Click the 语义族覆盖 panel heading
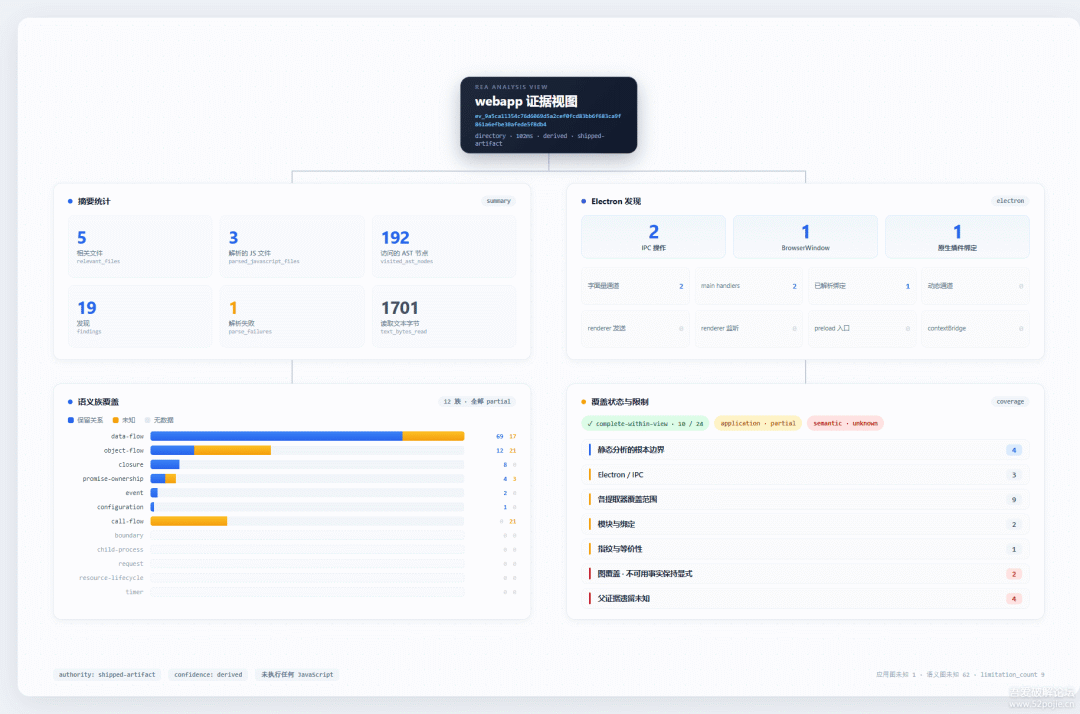 pyautogui.click(x=98, y=401)
